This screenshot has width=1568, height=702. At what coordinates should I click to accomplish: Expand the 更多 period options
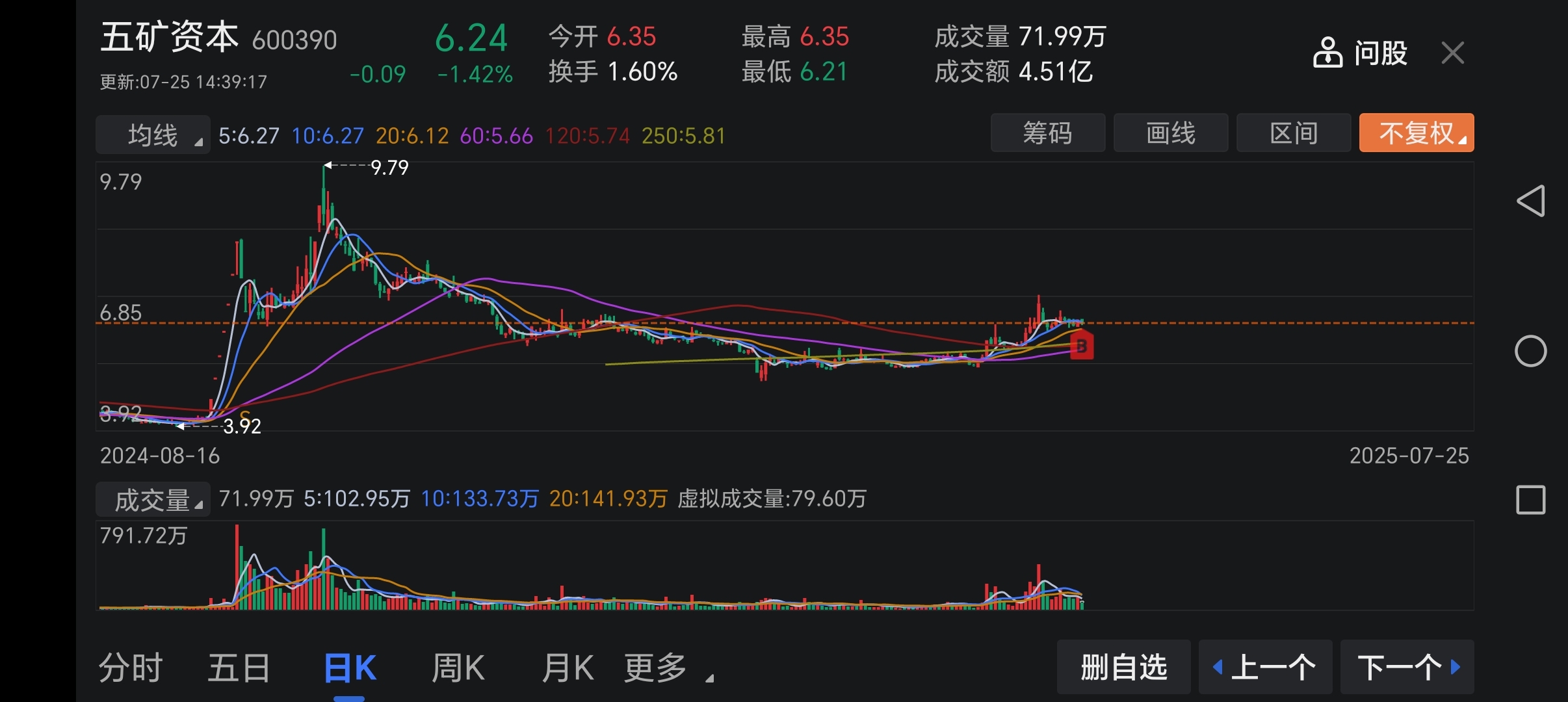pyautogui.click(x=669, y=668)
